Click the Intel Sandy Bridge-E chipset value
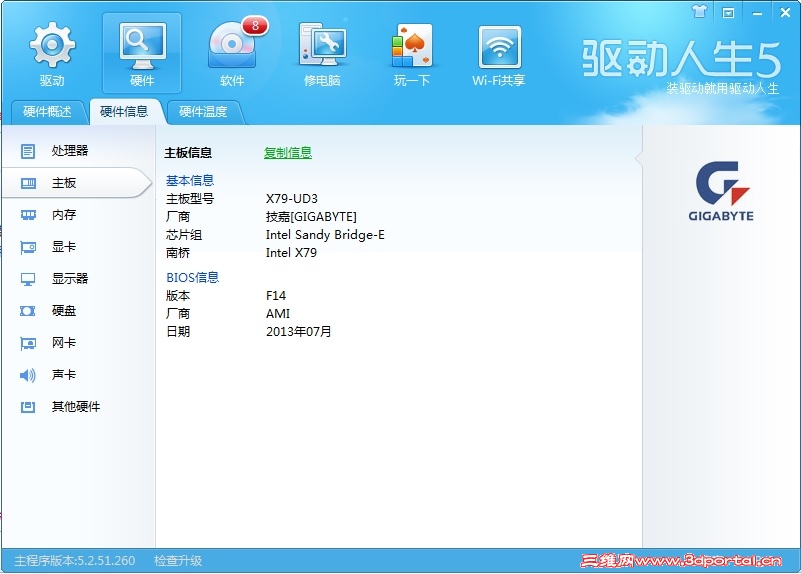This screenshot has width=801, height=574. pos(325,235)
